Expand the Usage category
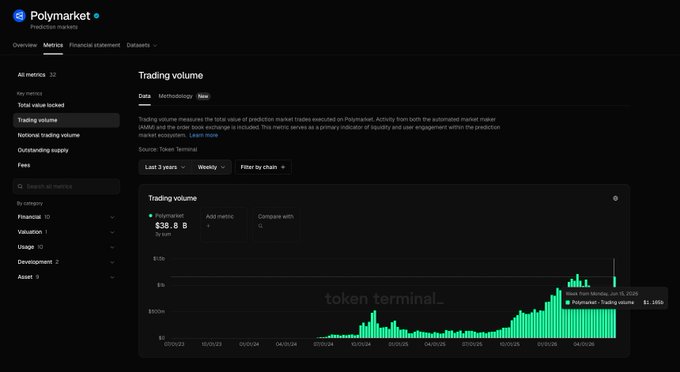 [66, 247]
